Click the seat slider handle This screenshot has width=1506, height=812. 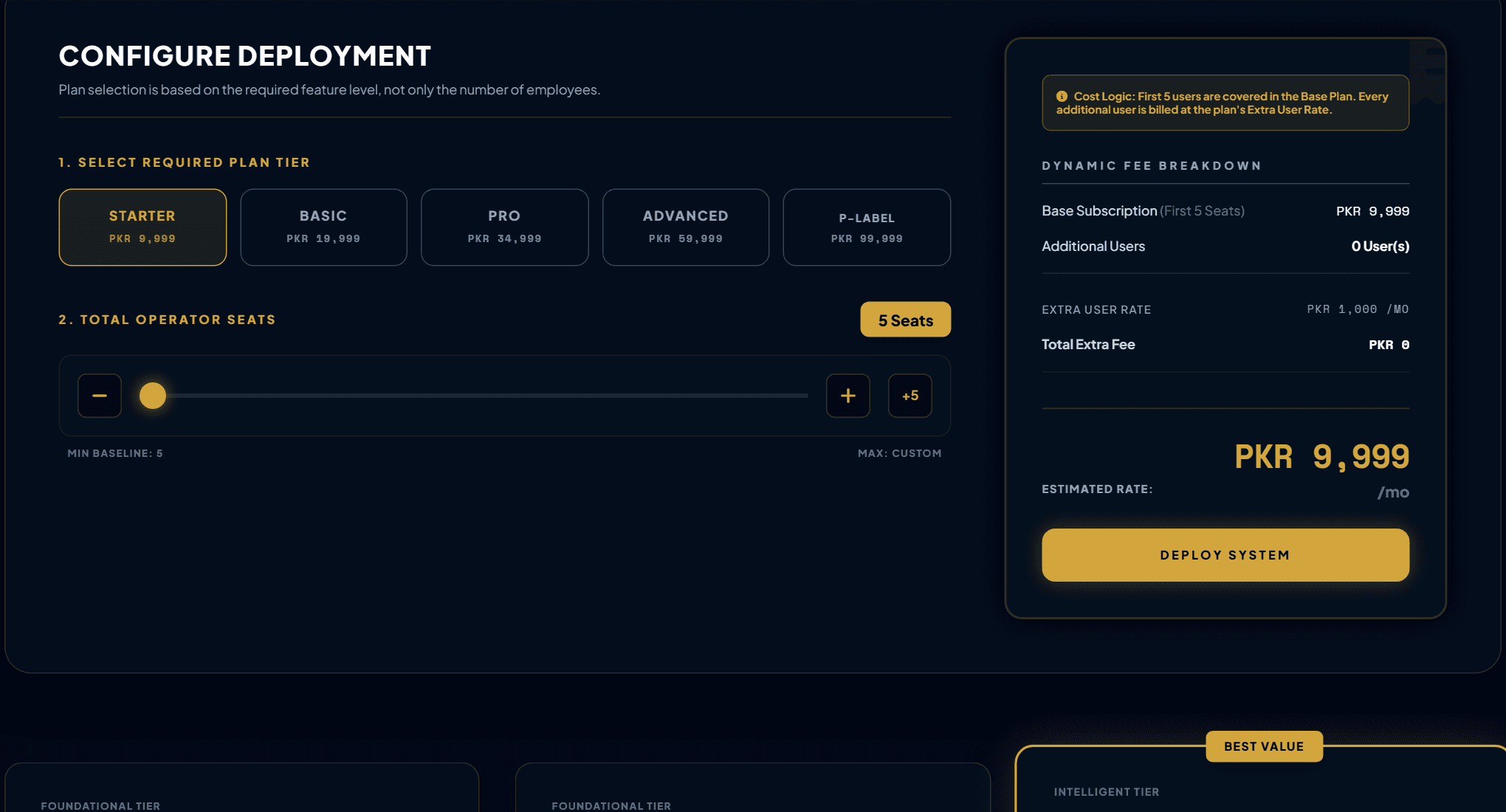(x=153, y=396)
